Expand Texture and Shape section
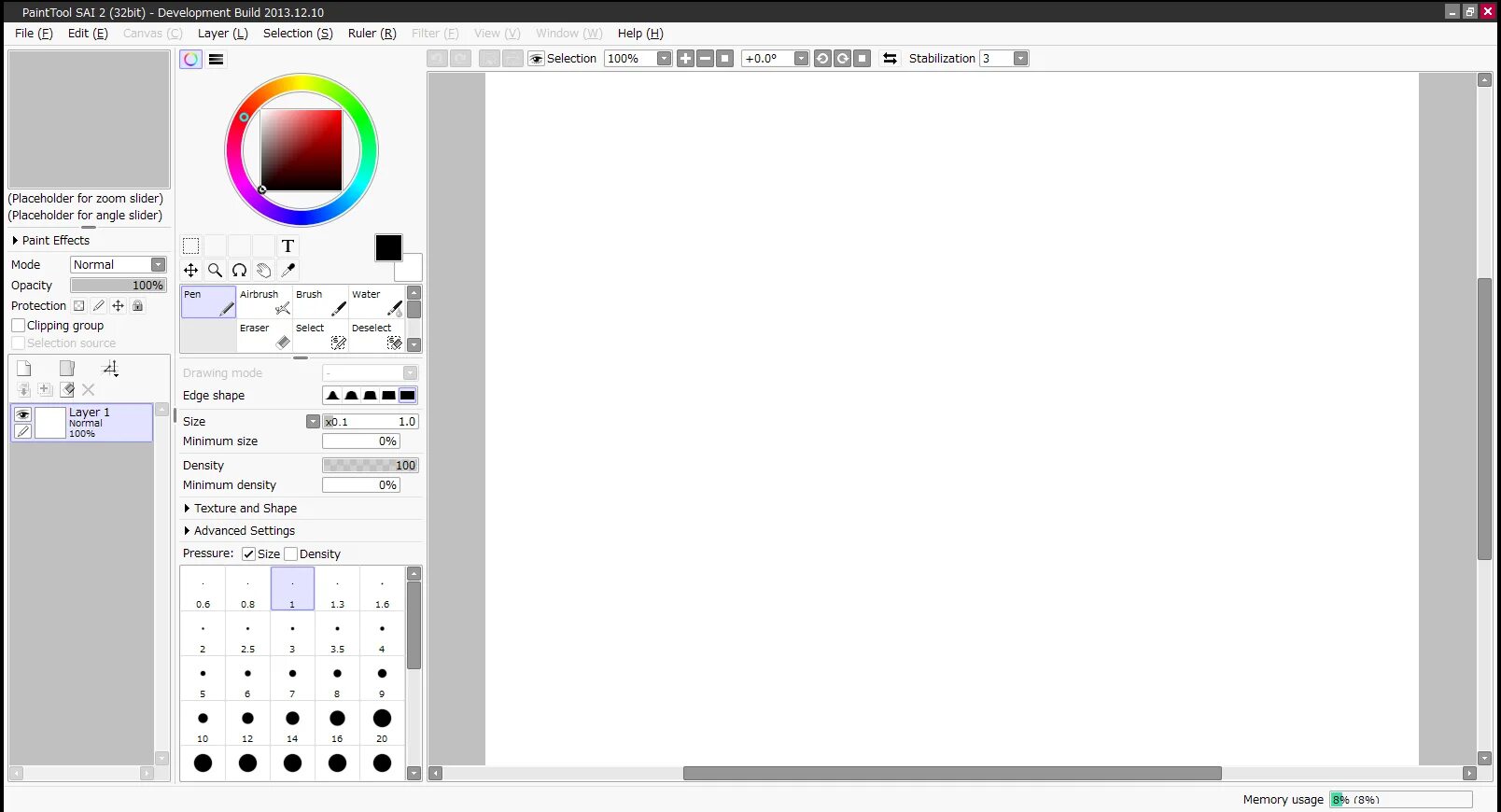This screenshot has height=812, width=1501. 241,509
